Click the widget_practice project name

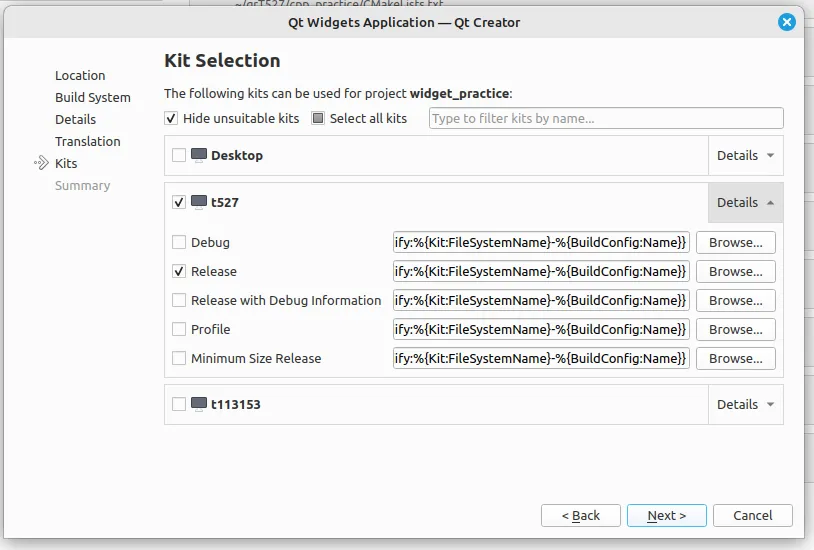(459, 93)
